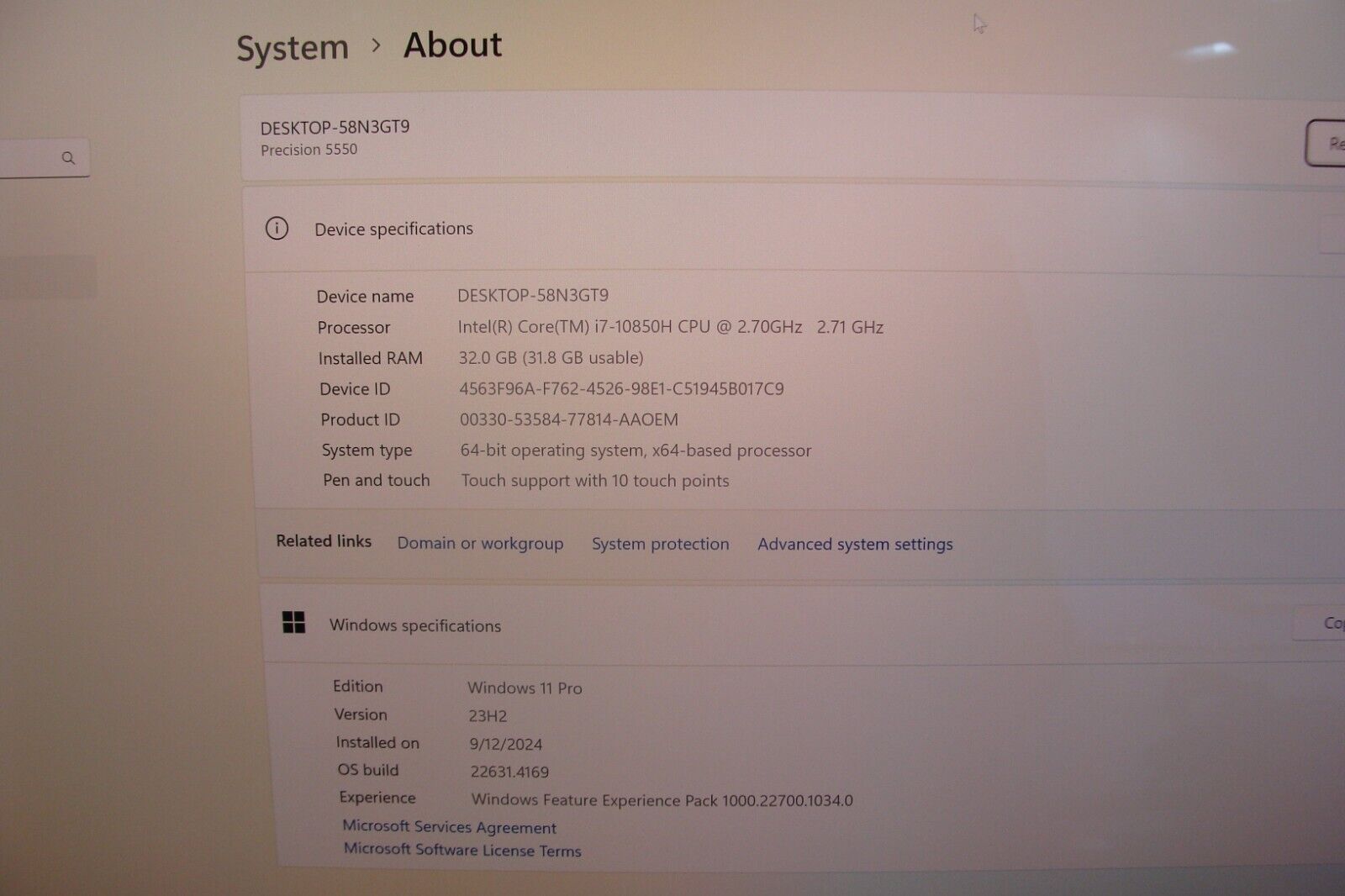This screenshot has height=896, width=1345.
Task: Click the search magnifier icon
Action: [x=68, y=158]
